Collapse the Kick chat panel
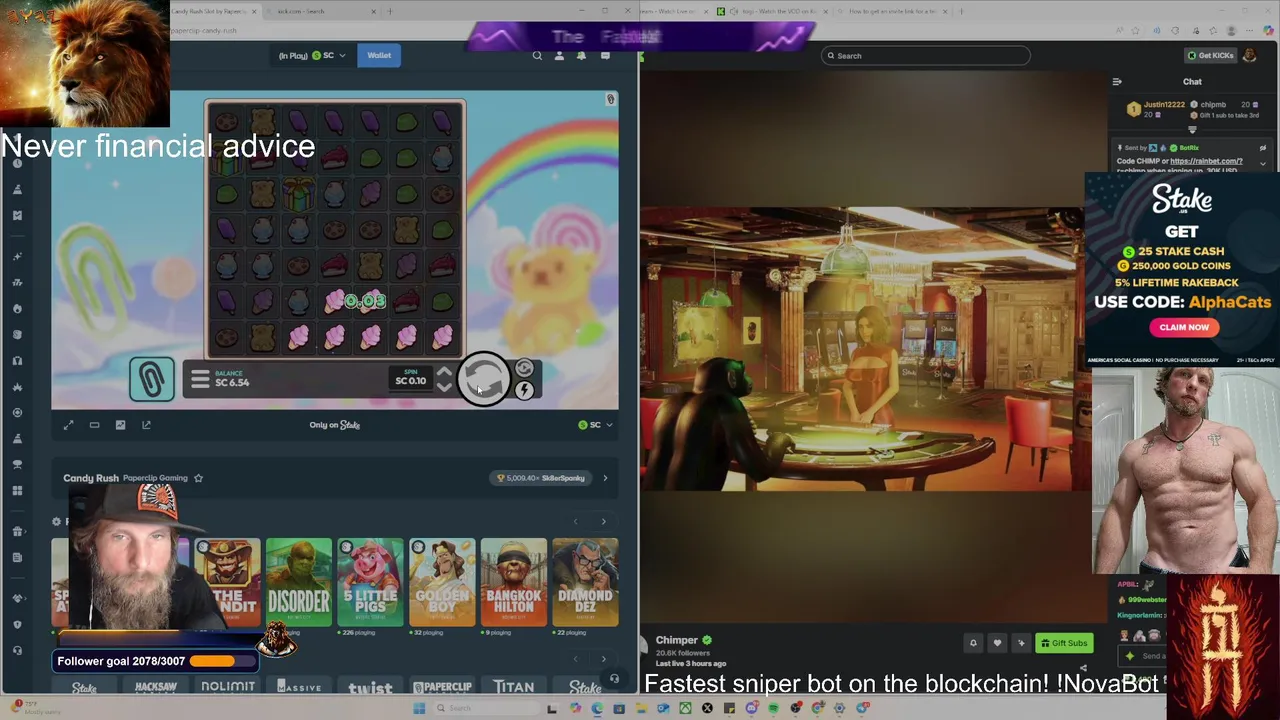 [x=1117, y=82]
